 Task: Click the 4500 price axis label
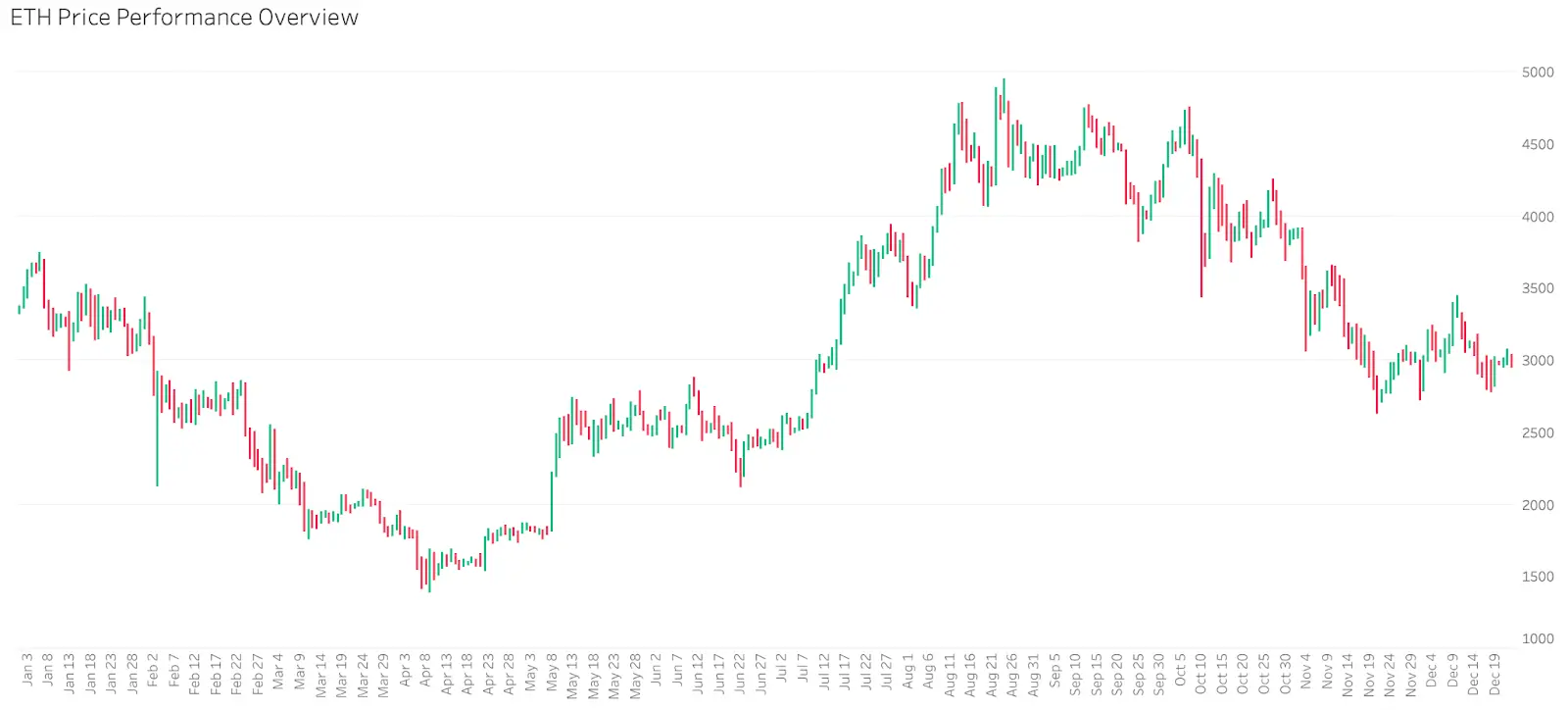pyautogui.click(x=1538, y=144)
